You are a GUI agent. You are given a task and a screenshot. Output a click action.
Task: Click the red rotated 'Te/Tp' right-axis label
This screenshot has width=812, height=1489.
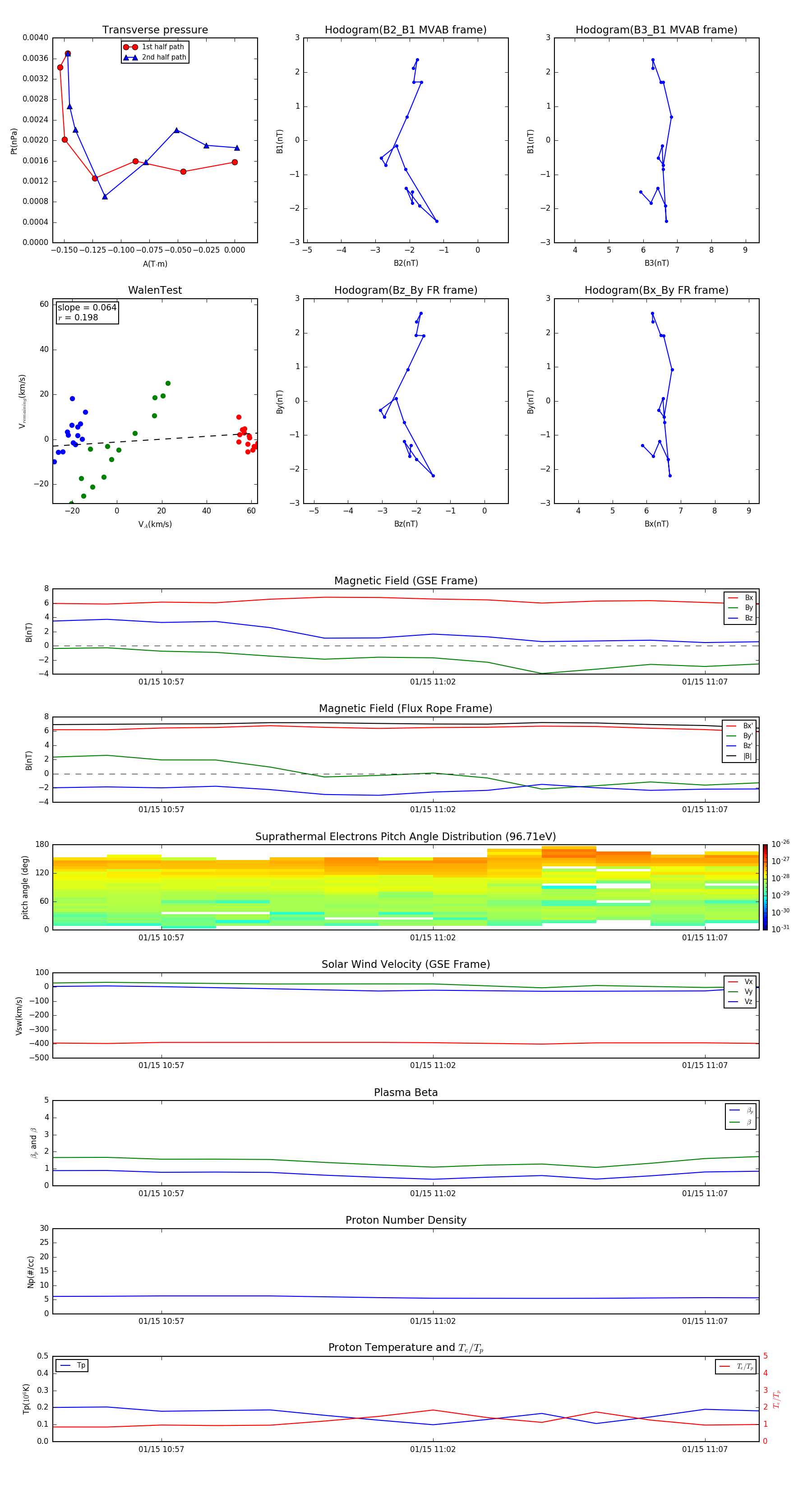pos(777,1399)
